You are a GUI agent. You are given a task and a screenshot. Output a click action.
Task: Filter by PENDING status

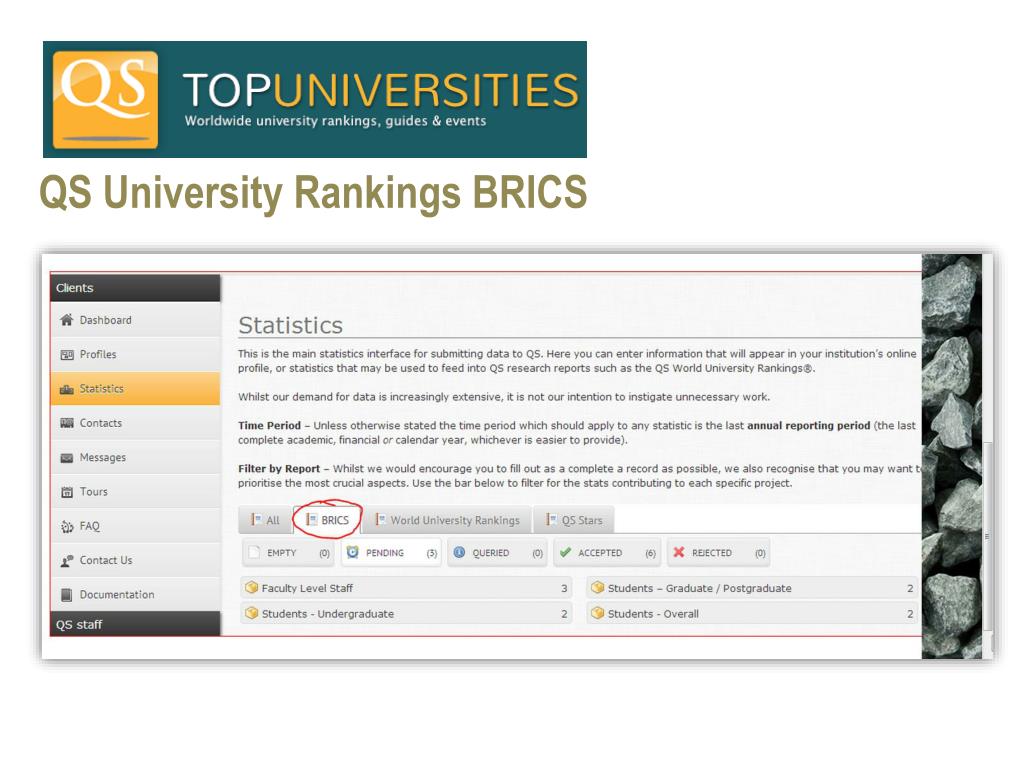(x=391, y=552)
